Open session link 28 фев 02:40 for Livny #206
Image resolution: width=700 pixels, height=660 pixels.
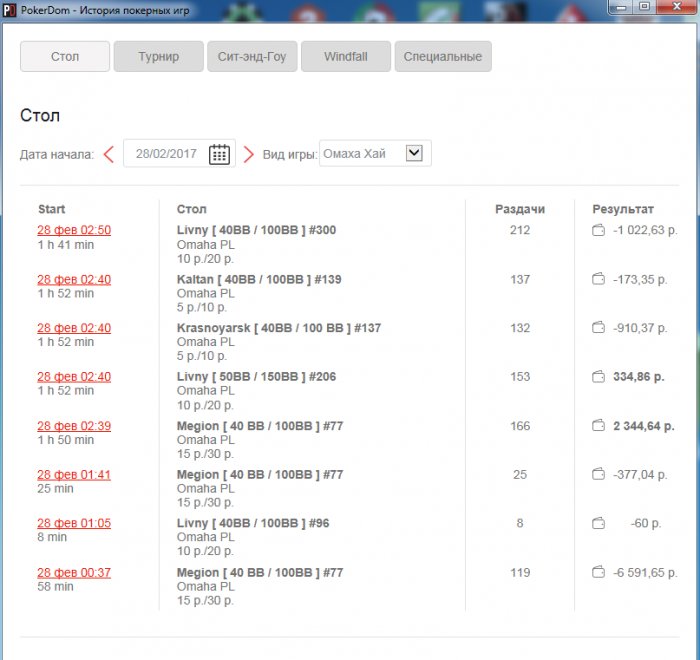point(74,377)
